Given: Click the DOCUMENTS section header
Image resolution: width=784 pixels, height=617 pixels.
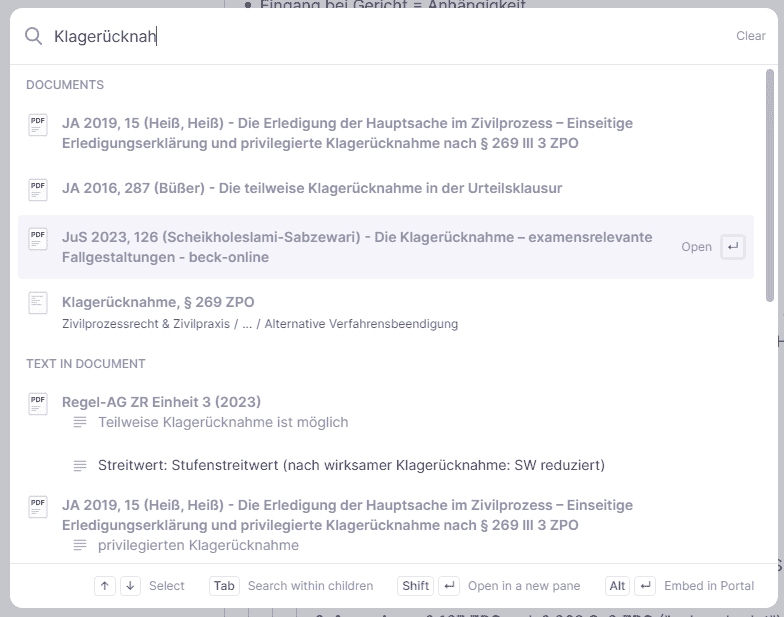Looking at the screenshot, I should point(65,85).
